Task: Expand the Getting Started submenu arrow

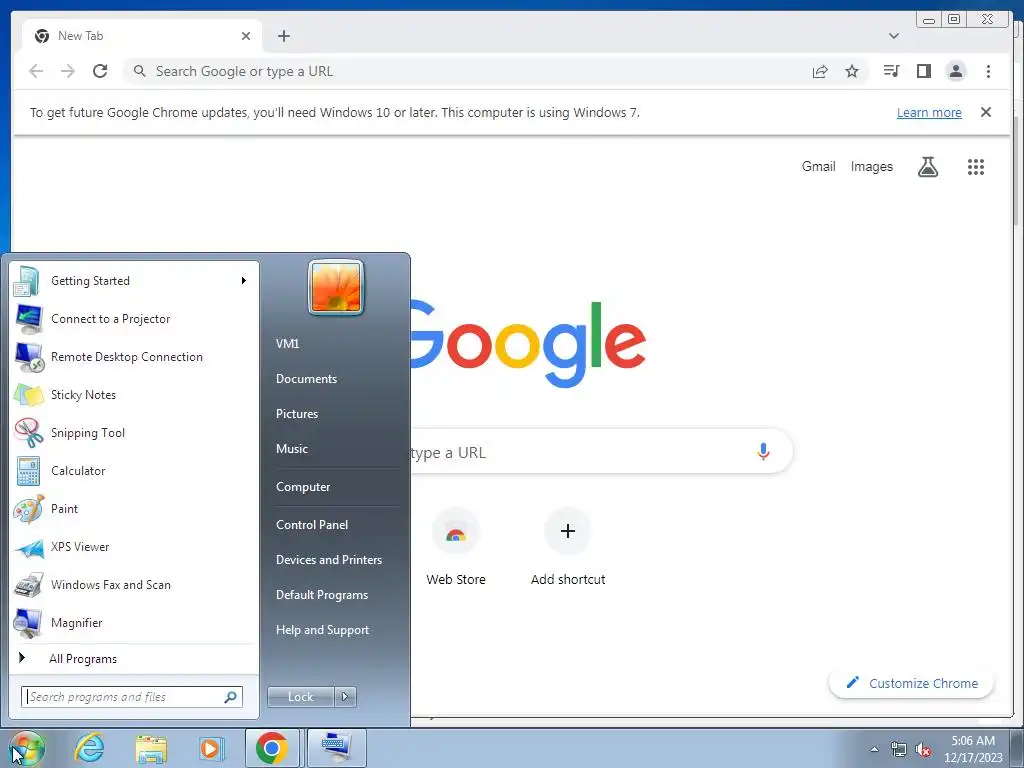Action: pyautogui.click(x=244, y=281)
